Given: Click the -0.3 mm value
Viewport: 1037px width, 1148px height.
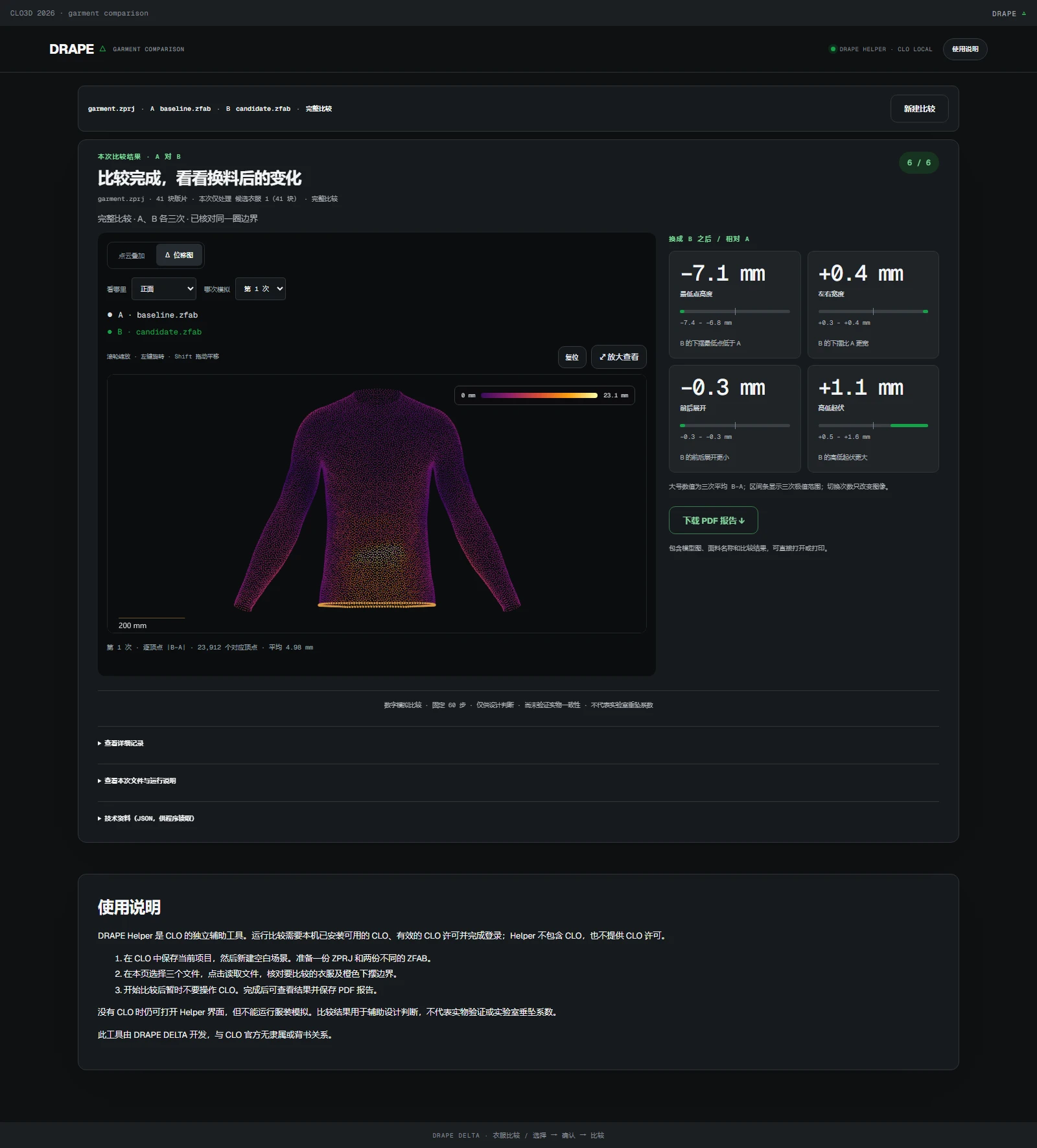Looking at the screenshot, I should (723, 388).
